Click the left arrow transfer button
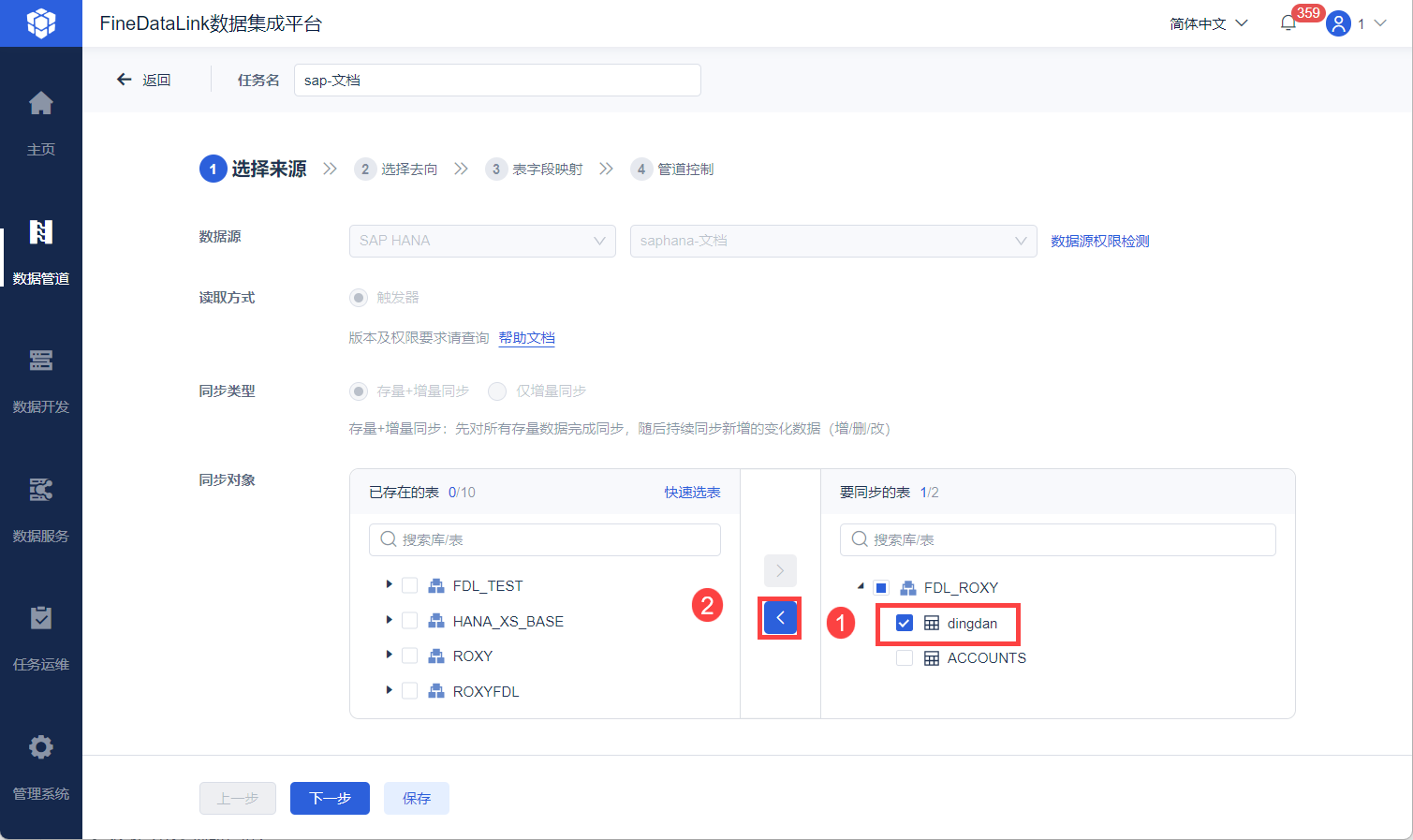Screen dimensions: 1413x840 780,618
